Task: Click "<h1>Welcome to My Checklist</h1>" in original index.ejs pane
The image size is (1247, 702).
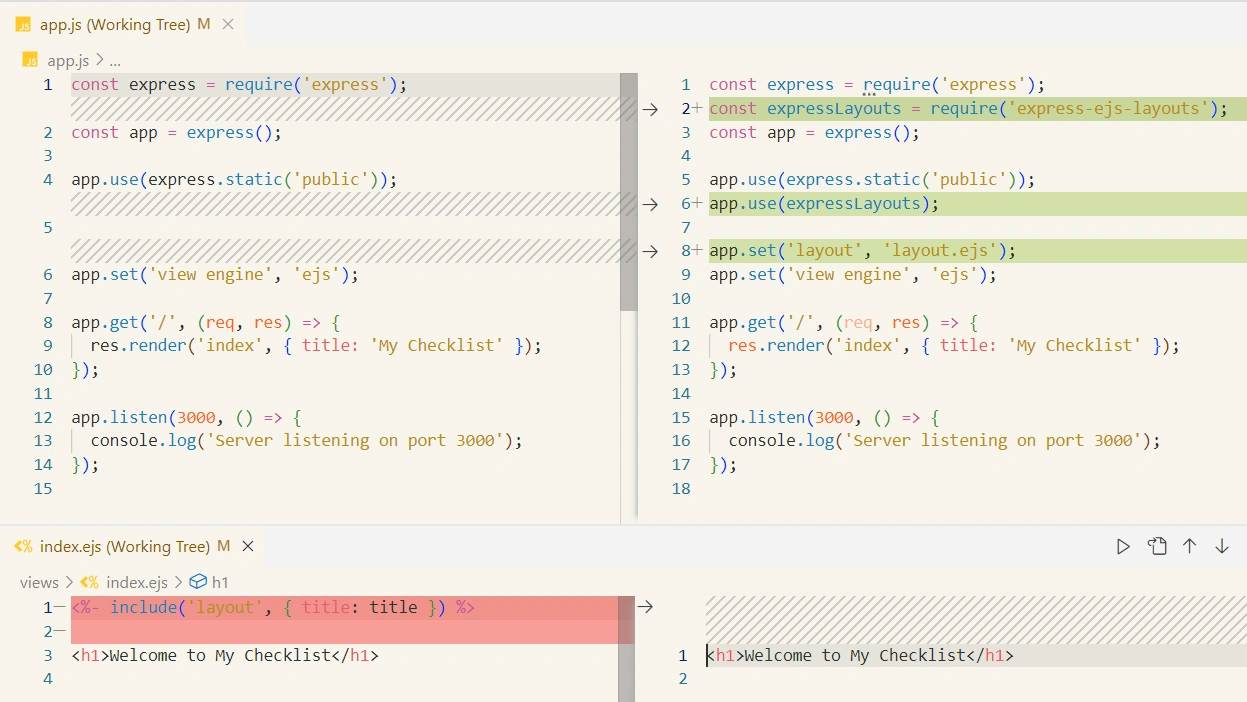Action: (x=225, y=656)
